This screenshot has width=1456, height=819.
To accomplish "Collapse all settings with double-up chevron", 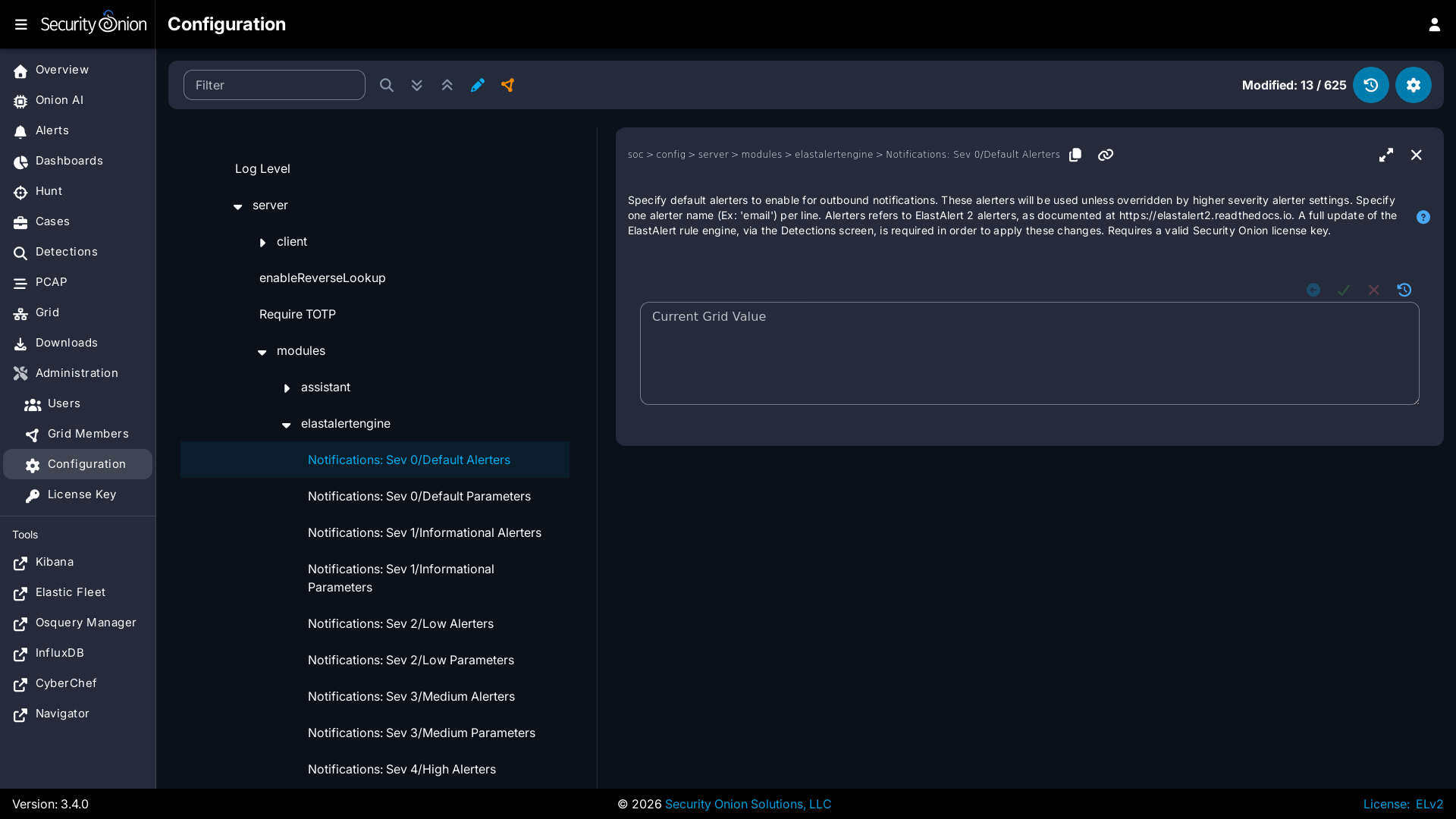I will [447, 85].
